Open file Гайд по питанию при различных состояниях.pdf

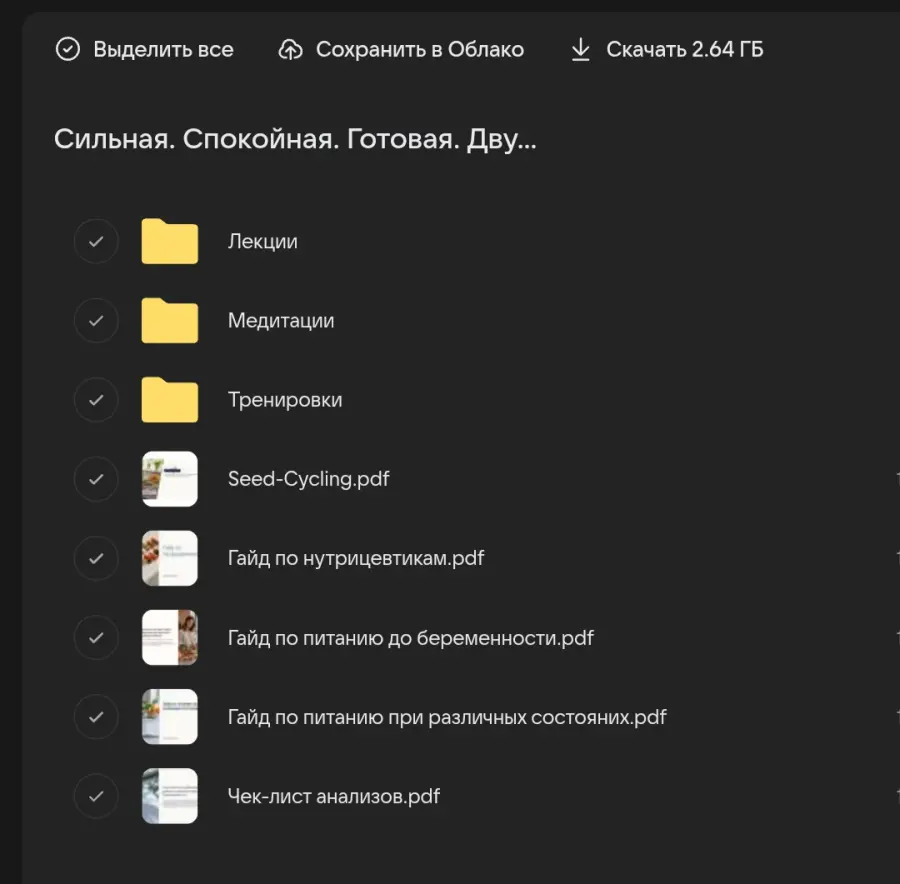pos(446,717)
